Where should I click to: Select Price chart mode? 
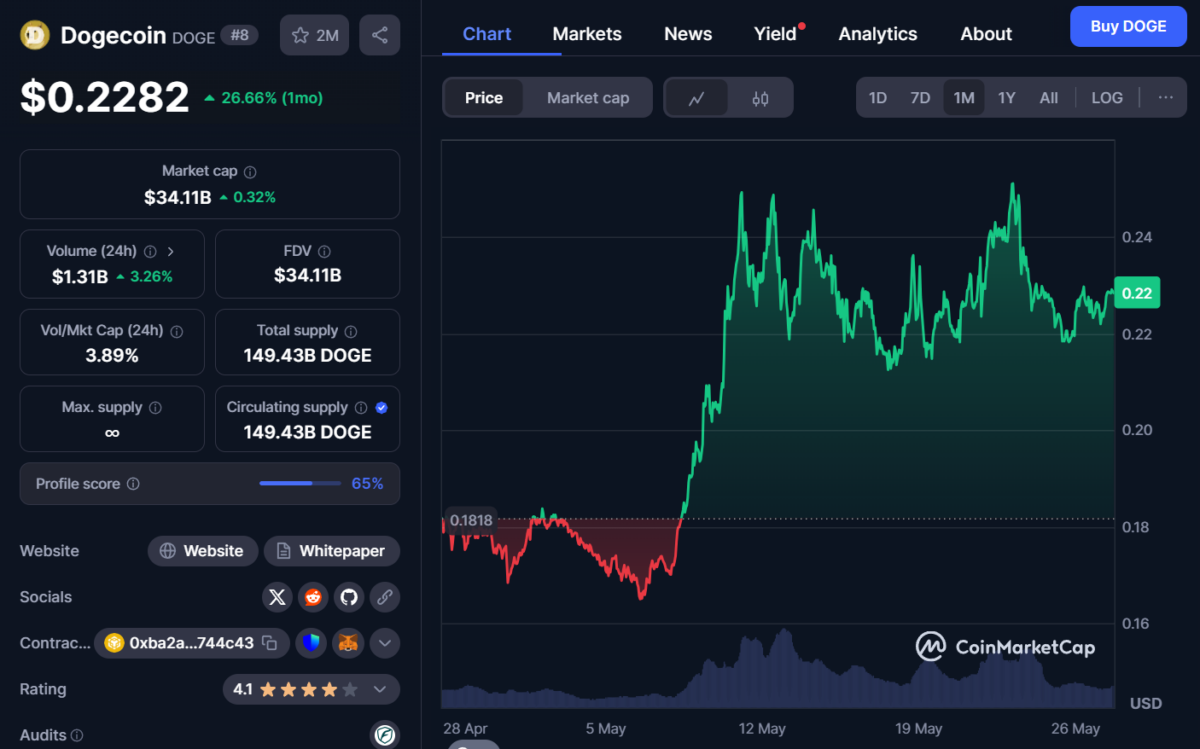point(484,98)
